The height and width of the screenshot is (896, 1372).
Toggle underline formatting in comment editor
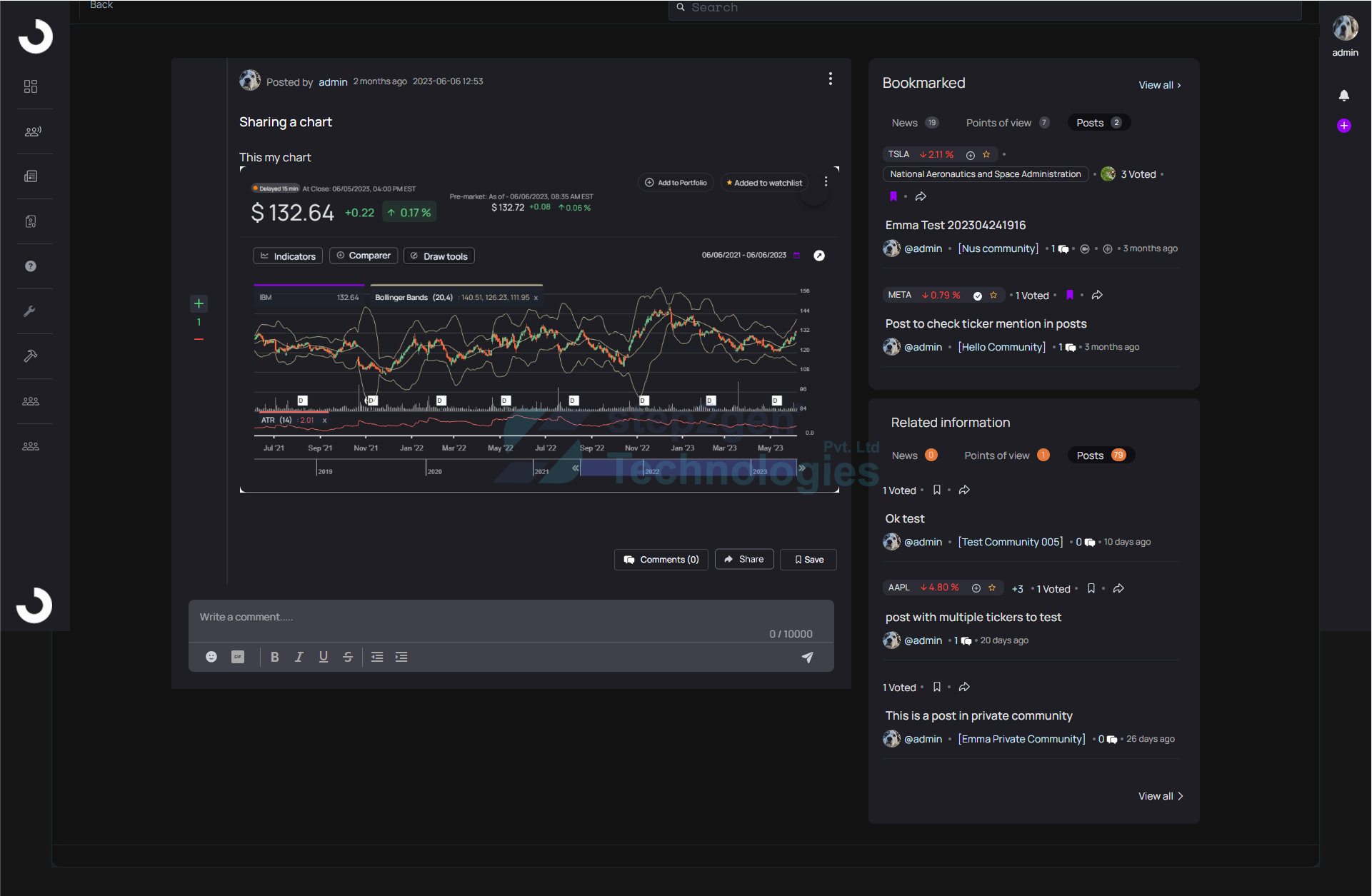[x=324, y=657]
